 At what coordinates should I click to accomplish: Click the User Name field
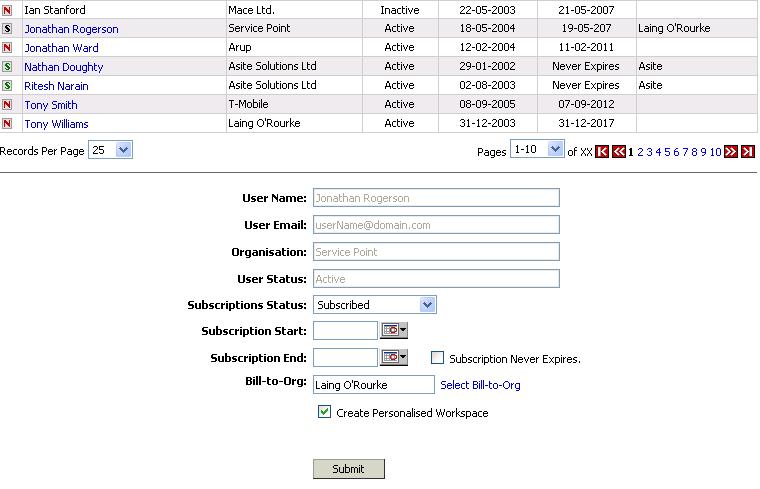click(436, 198)
